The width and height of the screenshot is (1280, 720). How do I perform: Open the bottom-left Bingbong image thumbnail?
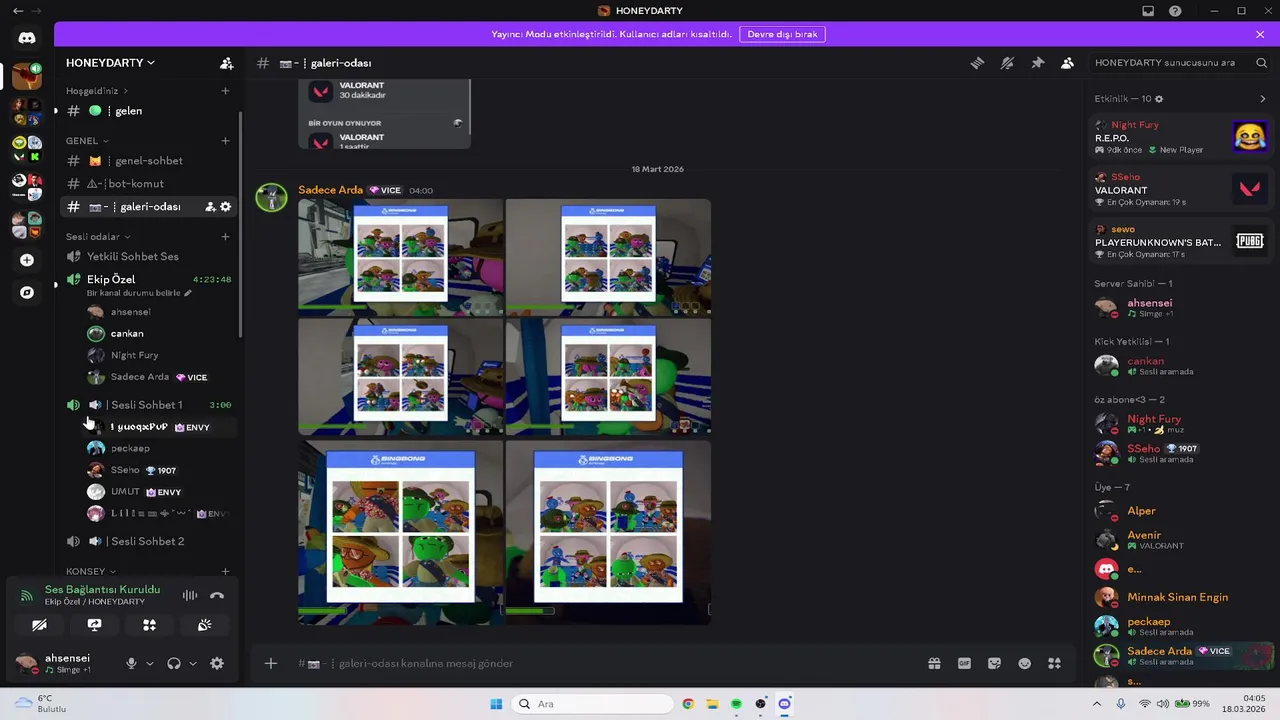400,532
